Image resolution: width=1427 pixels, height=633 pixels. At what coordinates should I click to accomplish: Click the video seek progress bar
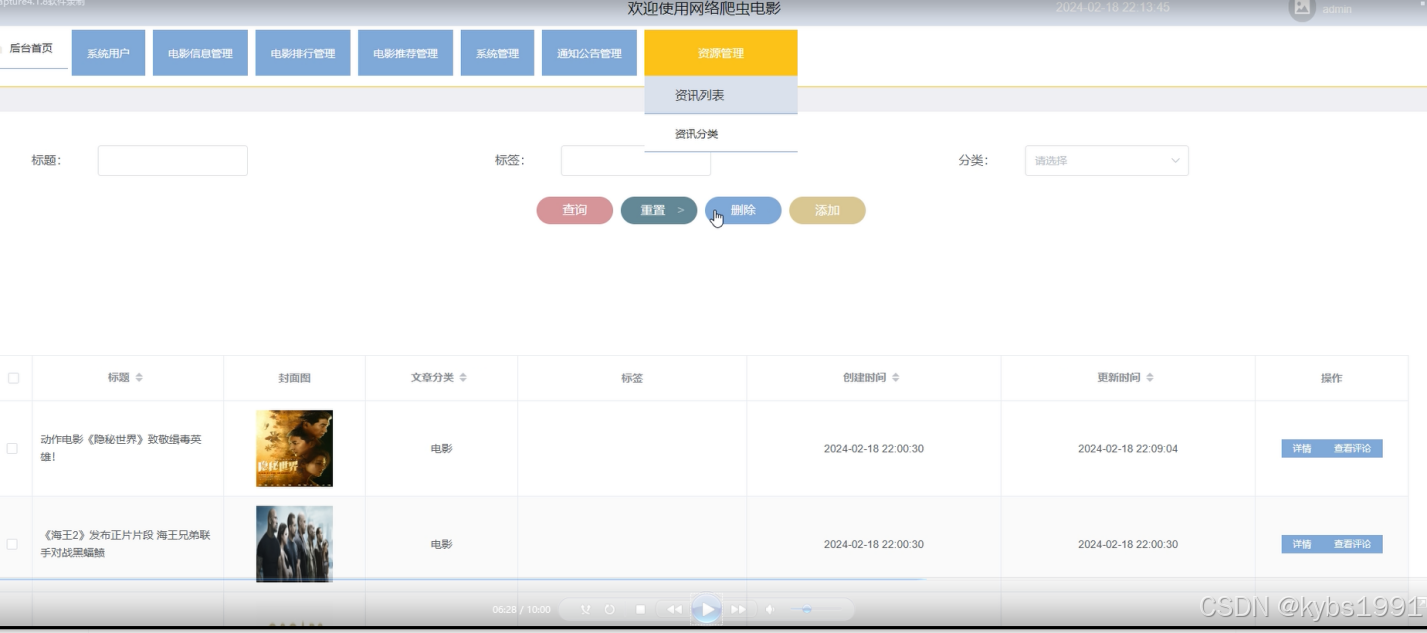click(462, 579)
